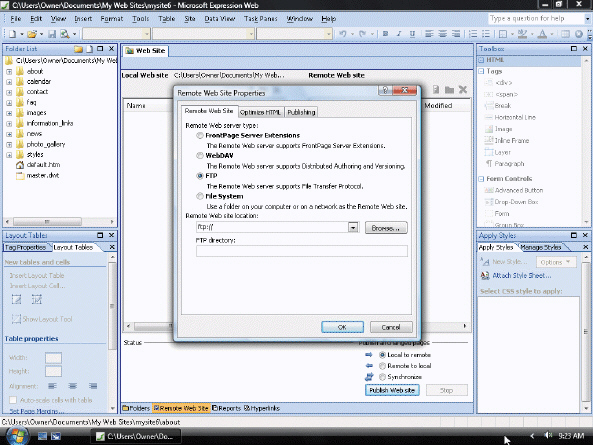Toggle Auto-scale cells with table checkbox

coord(13,400)
